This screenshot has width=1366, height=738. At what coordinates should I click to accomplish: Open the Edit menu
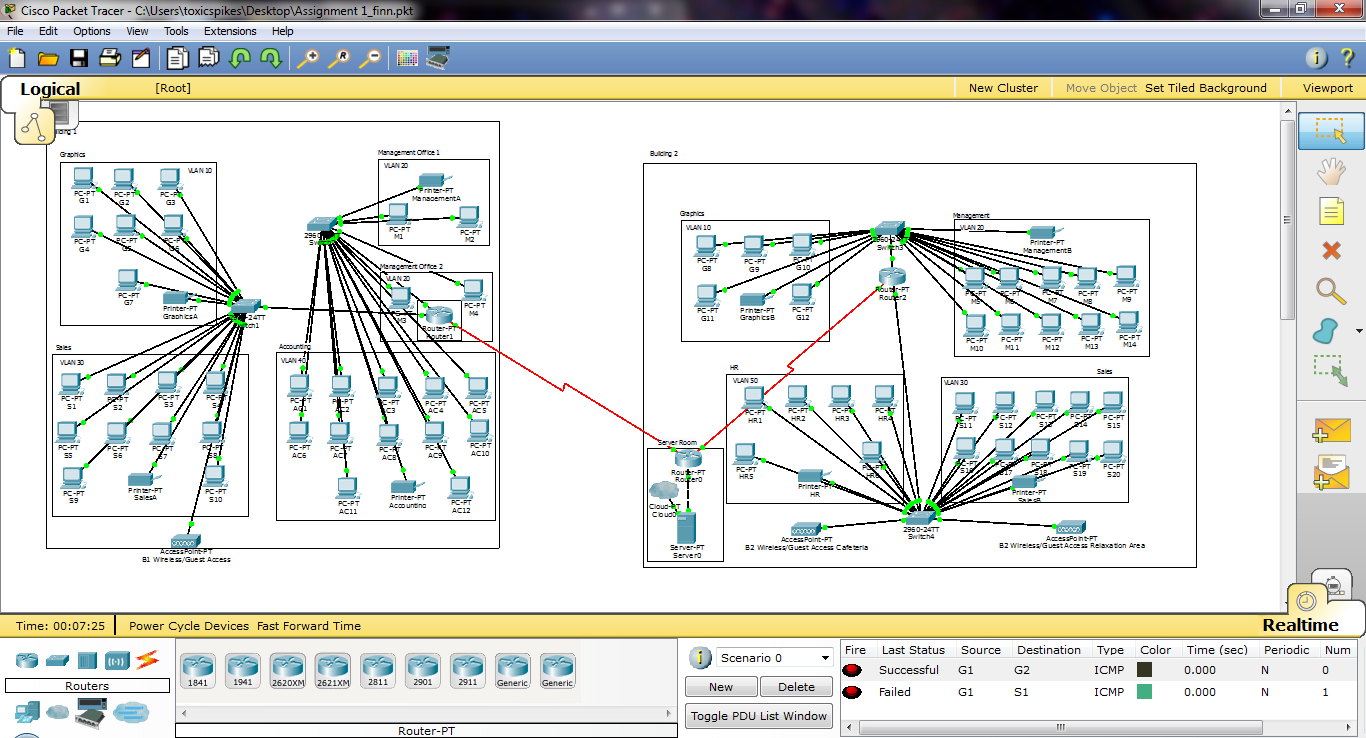[48, 31]
